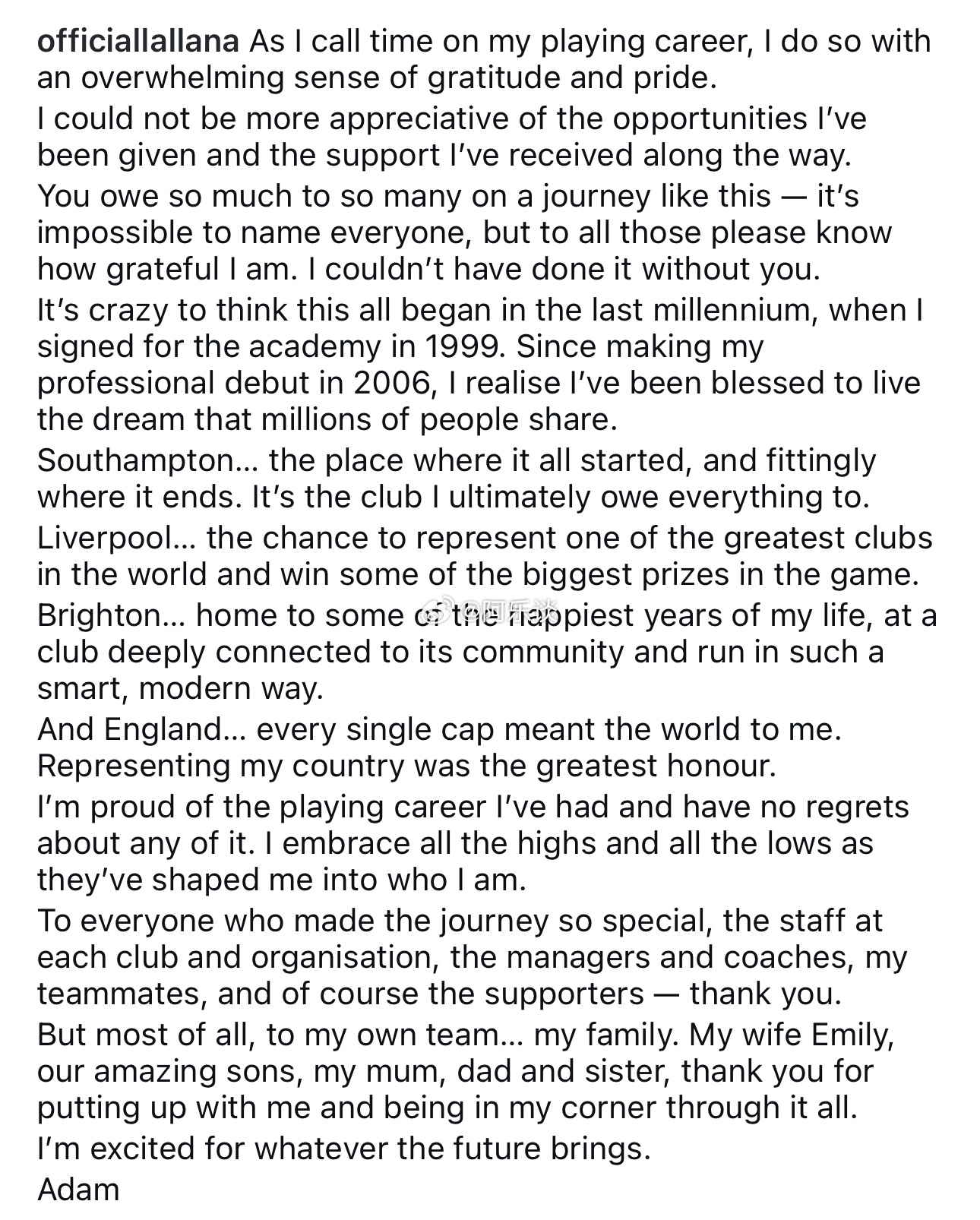Viewport: 980px width, 1220px height.
Task: Click the phrase "smart, modern way"
Action: (x=179, y=689)
